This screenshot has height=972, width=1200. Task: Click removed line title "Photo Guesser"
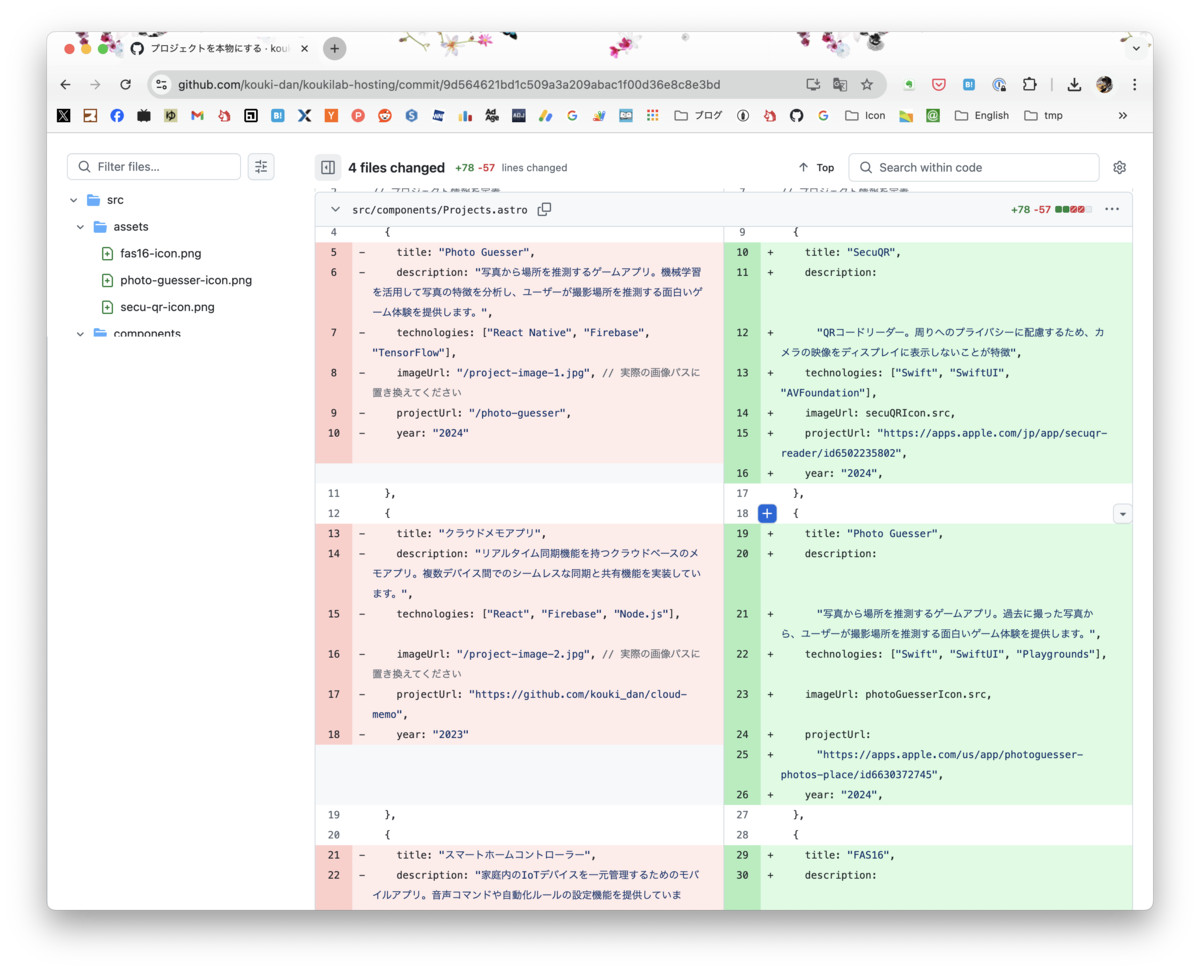(465, 252)
